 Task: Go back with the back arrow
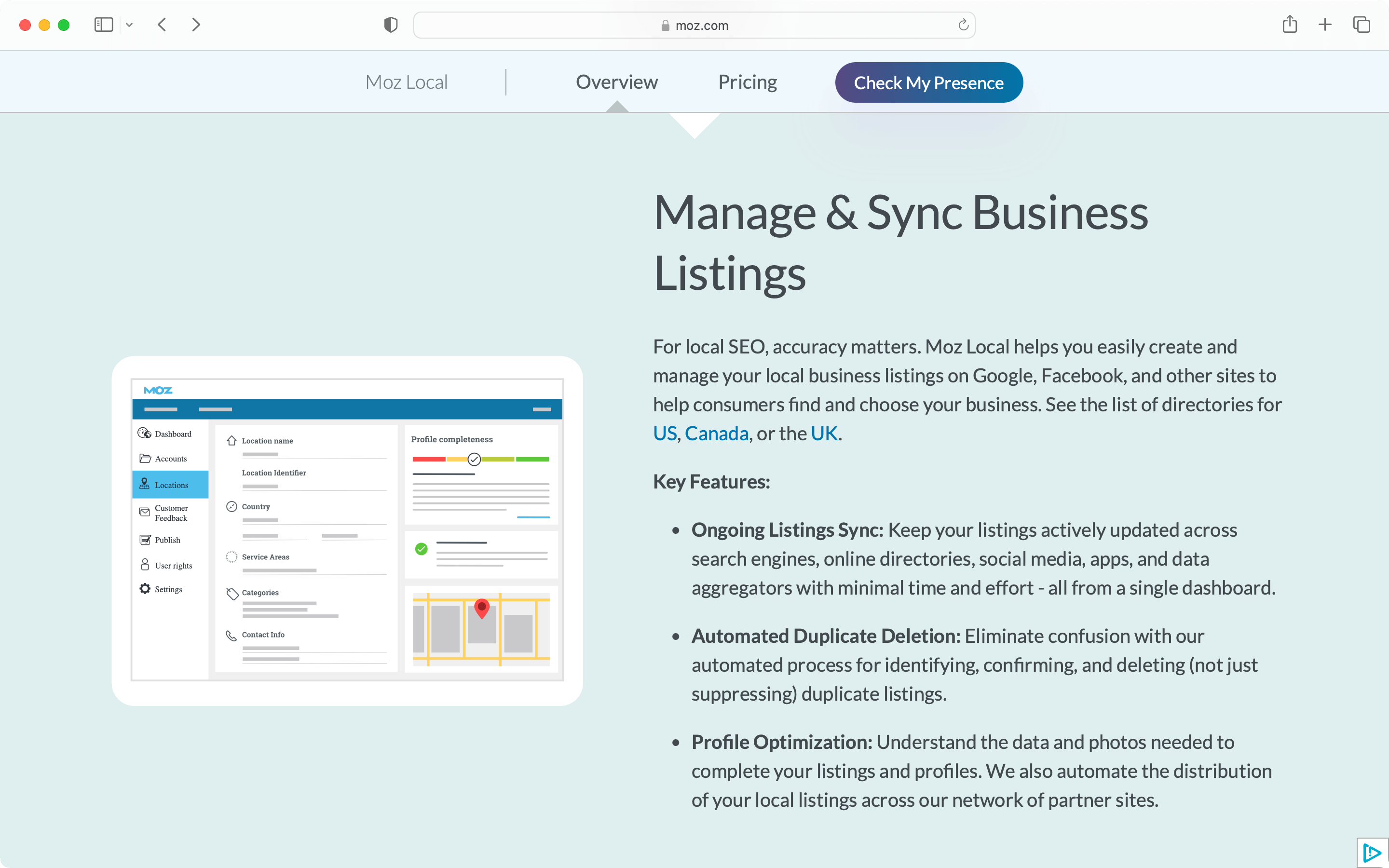pos(162,25)
